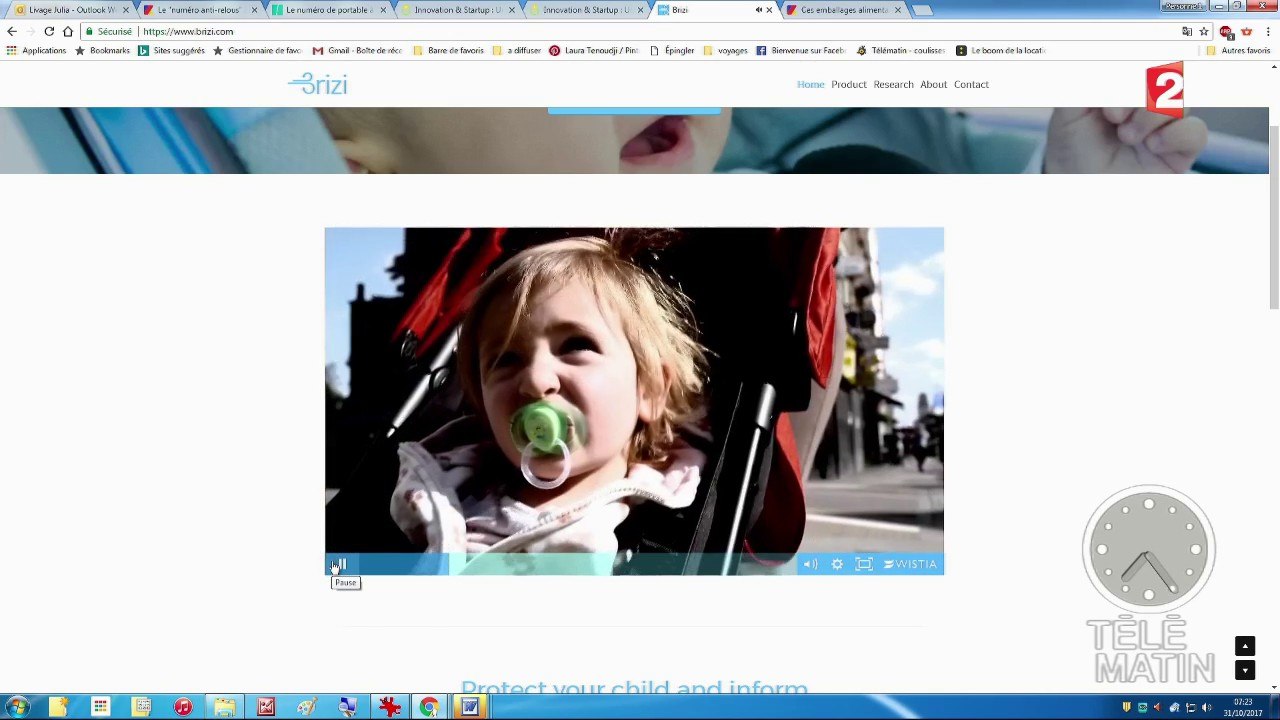The height and width of the screenshot is (720, 1280).
Task: Open the Windows Start menu
Action: click(x=17, y=707)
